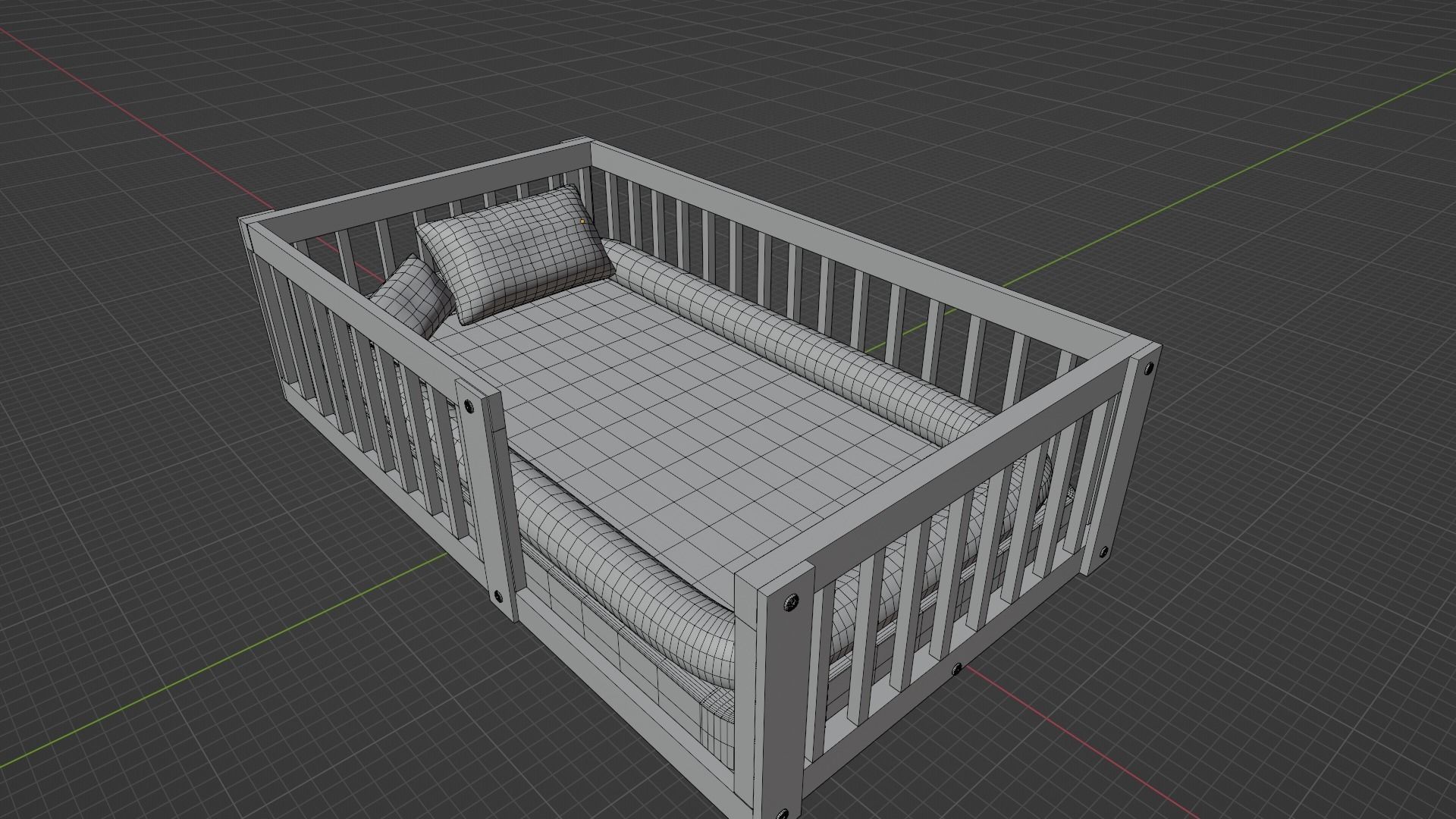Select the large pillow mesh
The image size is (1456, 819).
[516, 254]
